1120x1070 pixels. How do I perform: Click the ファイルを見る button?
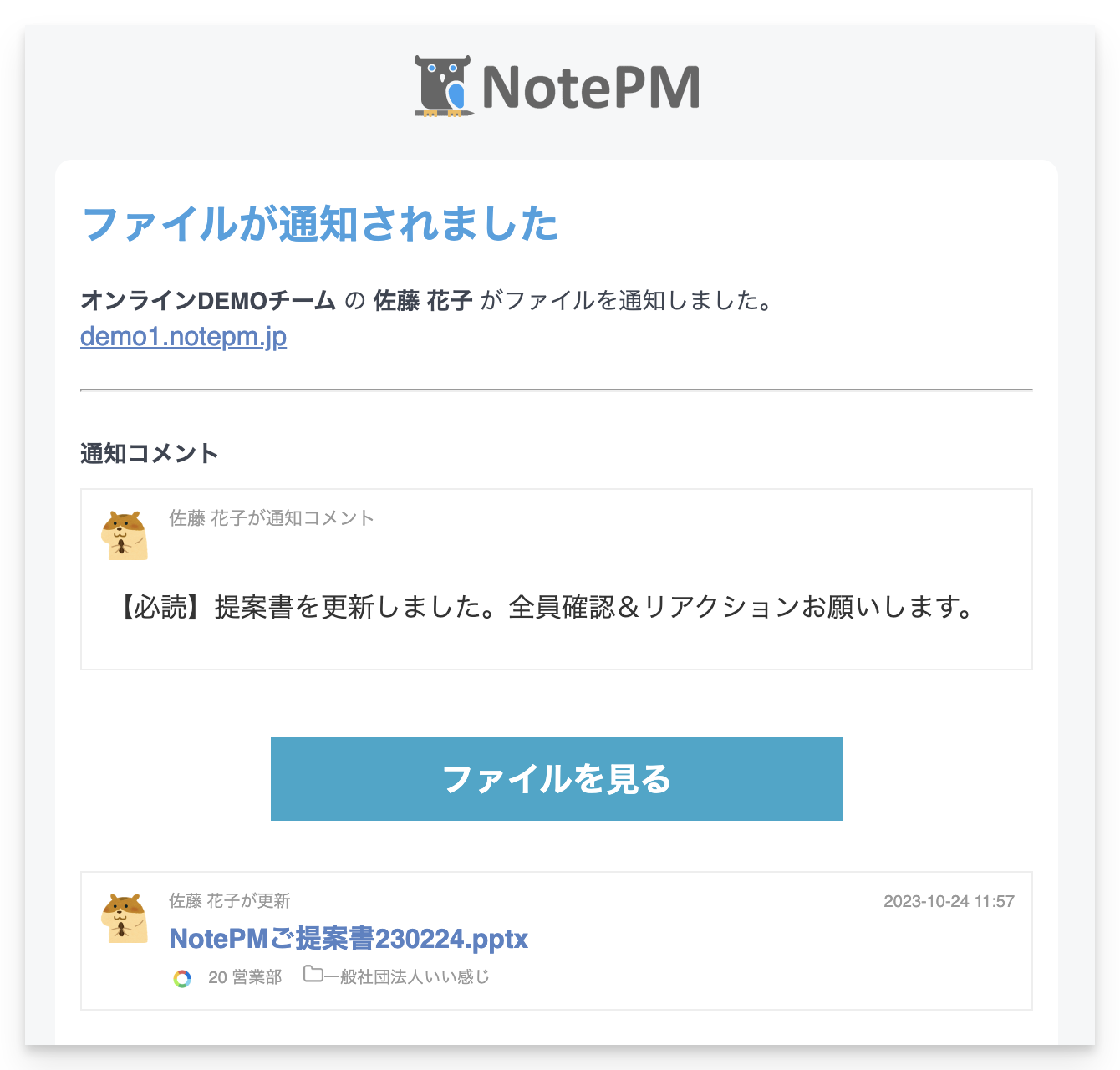[x=557, y=779]
